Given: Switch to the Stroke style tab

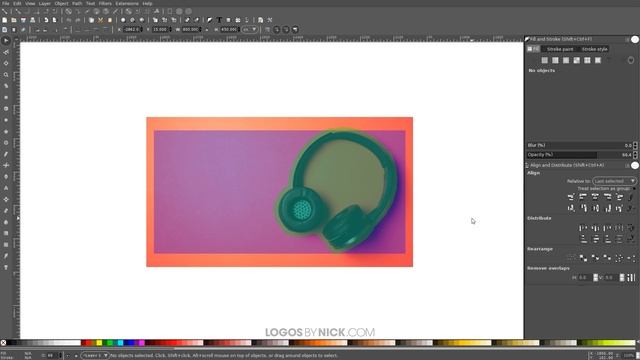Looking at the screenshot, I should 594,49.
